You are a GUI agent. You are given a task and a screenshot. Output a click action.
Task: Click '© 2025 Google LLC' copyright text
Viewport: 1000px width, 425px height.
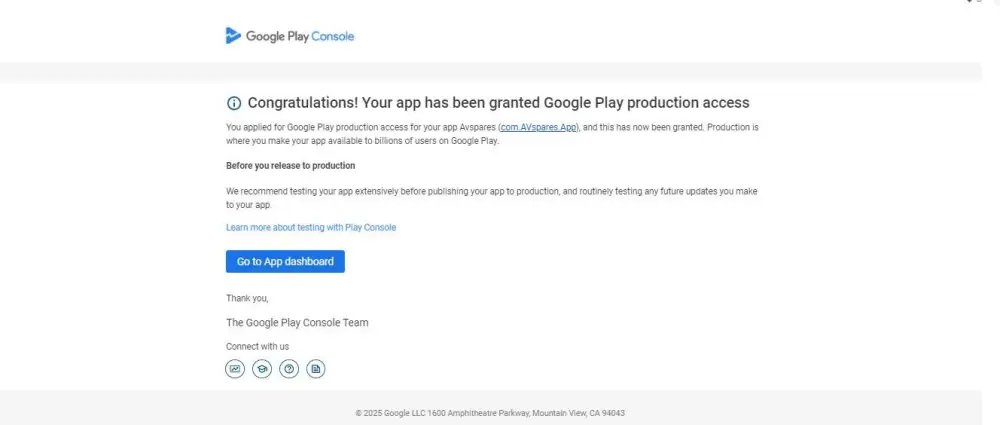(x=383, y=413)
